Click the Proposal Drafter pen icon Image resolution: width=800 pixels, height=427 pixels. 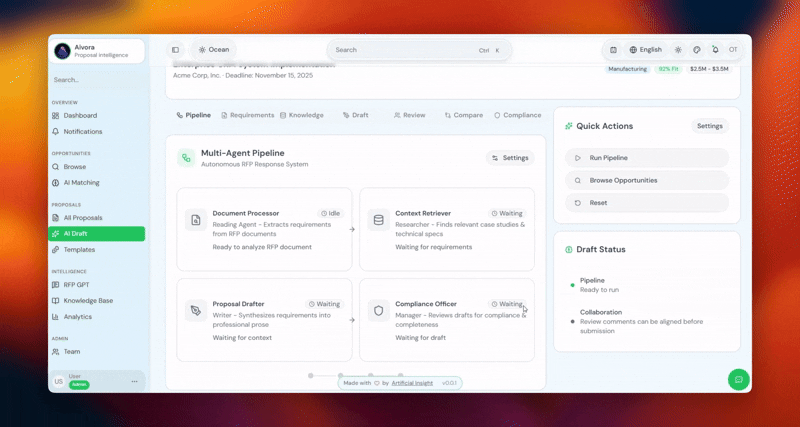point(196,311)
